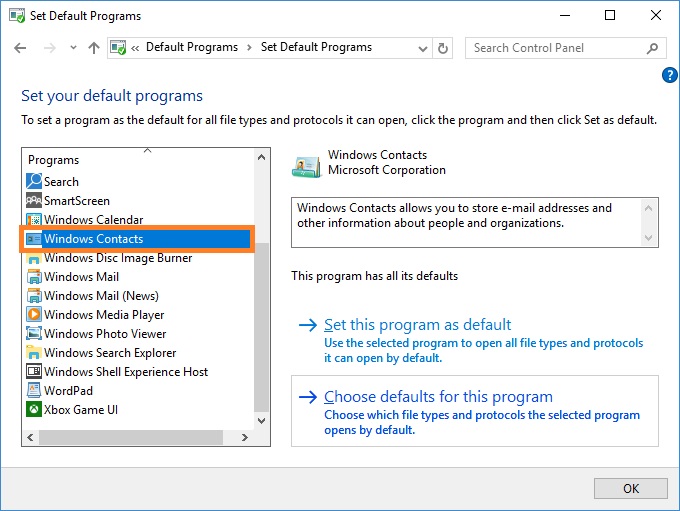Viewport: 680px width, 511px height.
Task: Select Windows Mail (News) entry
Action: pyautogui.click(x=101, y=296)
